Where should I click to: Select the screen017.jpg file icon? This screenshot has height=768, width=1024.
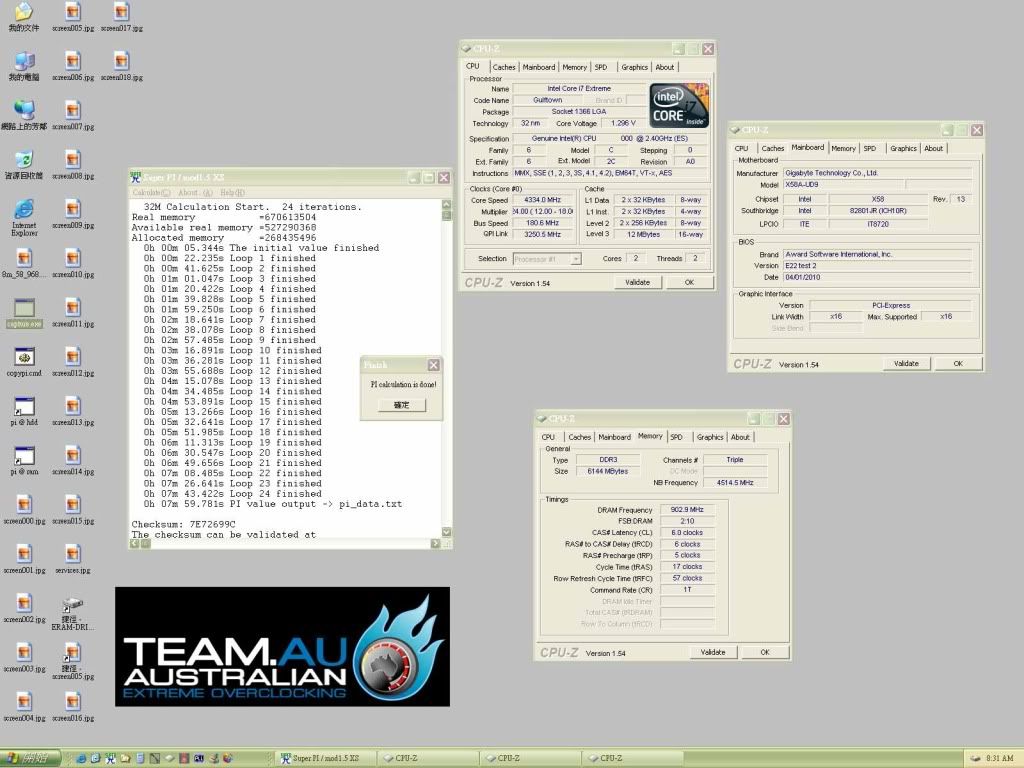pos(121,16)
